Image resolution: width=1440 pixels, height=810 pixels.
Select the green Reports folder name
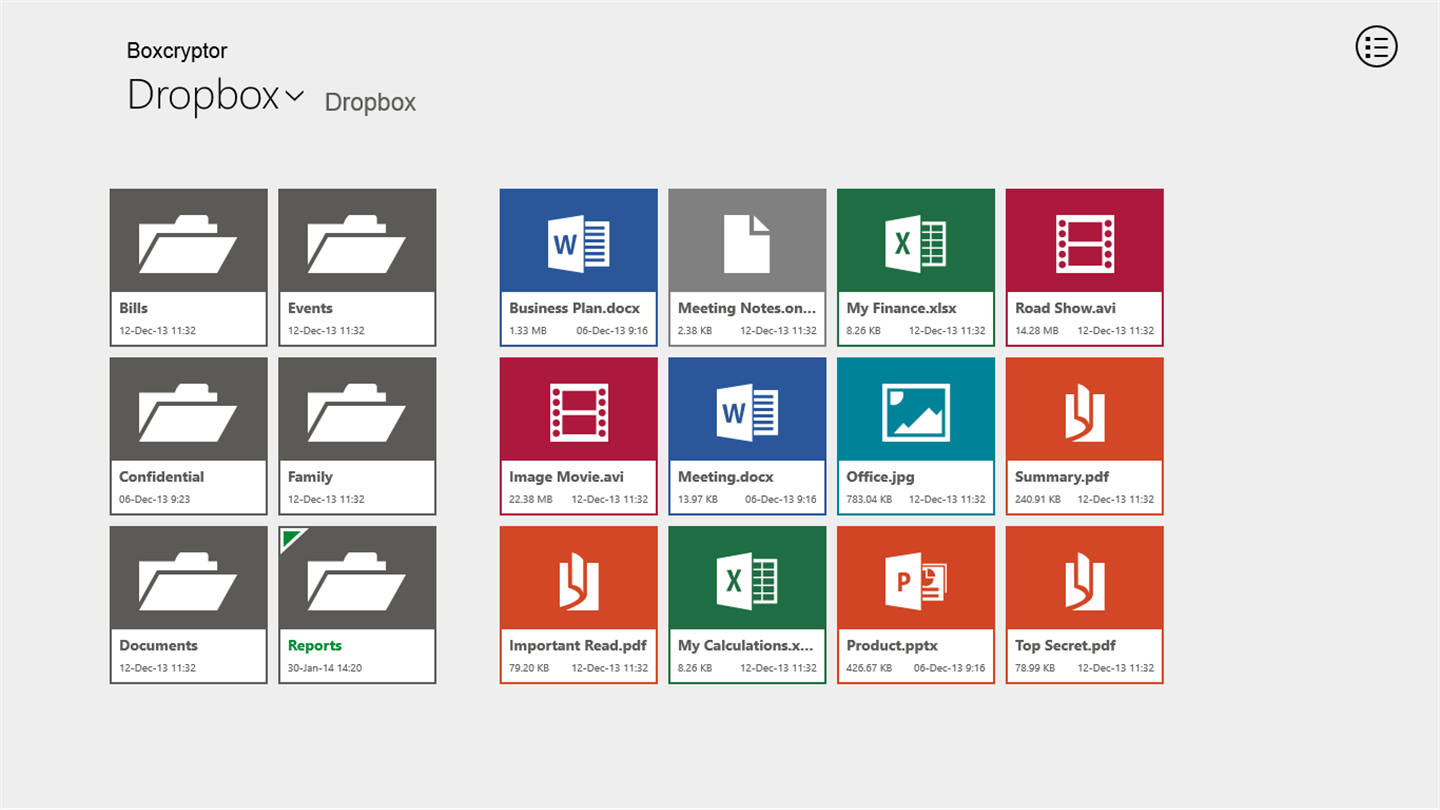(315, 646)
